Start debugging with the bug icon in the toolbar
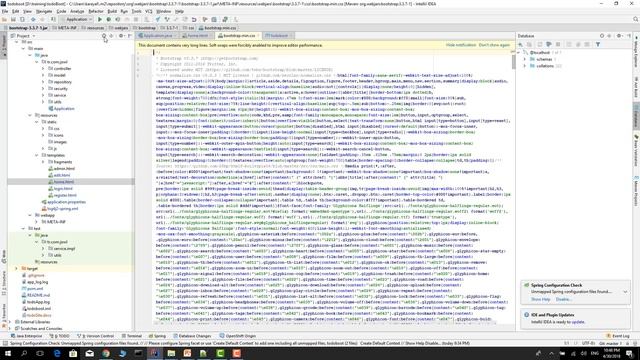The height and width of the screenshot is (360, 640). (109, 19)
